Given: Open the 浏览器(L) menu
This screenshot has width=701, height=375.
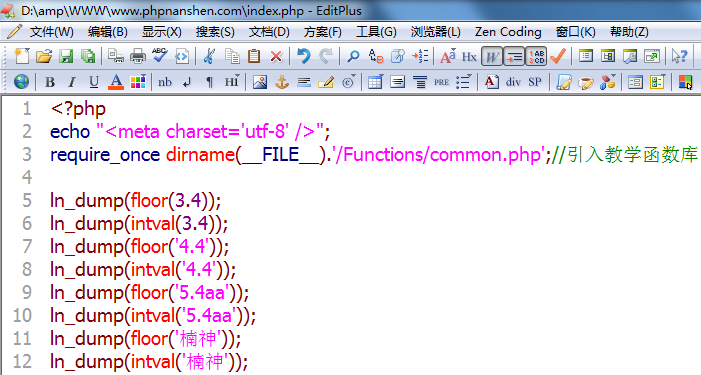Looking at the screenshot, I should (435, 32).
